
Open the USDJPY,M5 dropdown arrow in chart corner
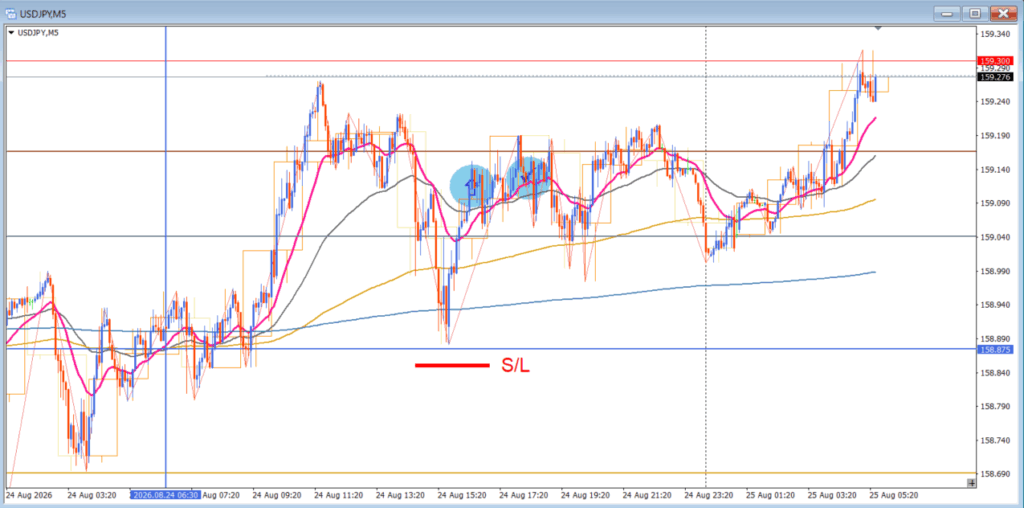coord(11,33)
